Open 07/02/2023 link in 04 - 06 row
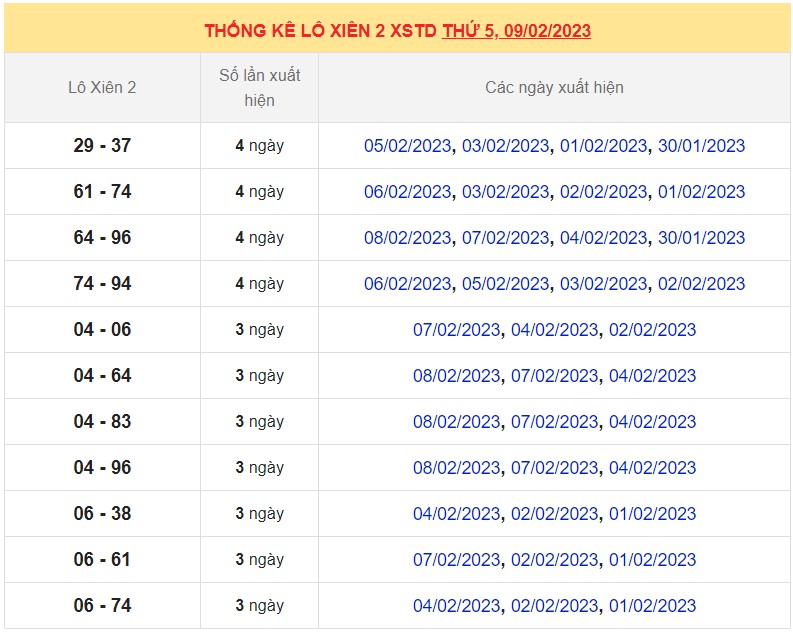 [x=456, y=330]
